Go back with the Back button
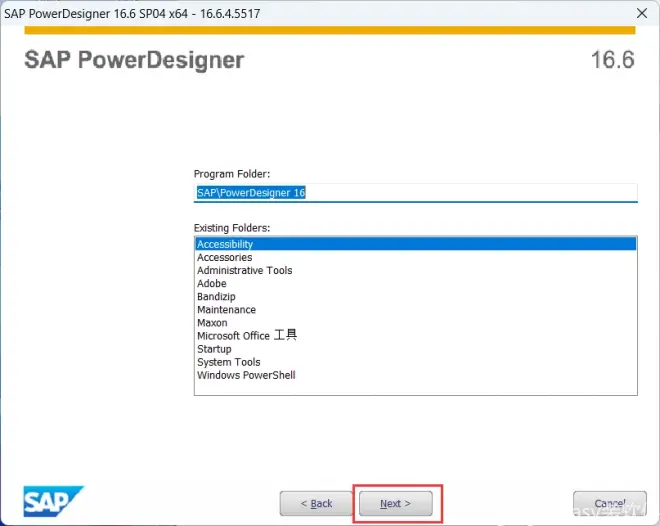The image size is (660, 526). click(x=316, y=503)
